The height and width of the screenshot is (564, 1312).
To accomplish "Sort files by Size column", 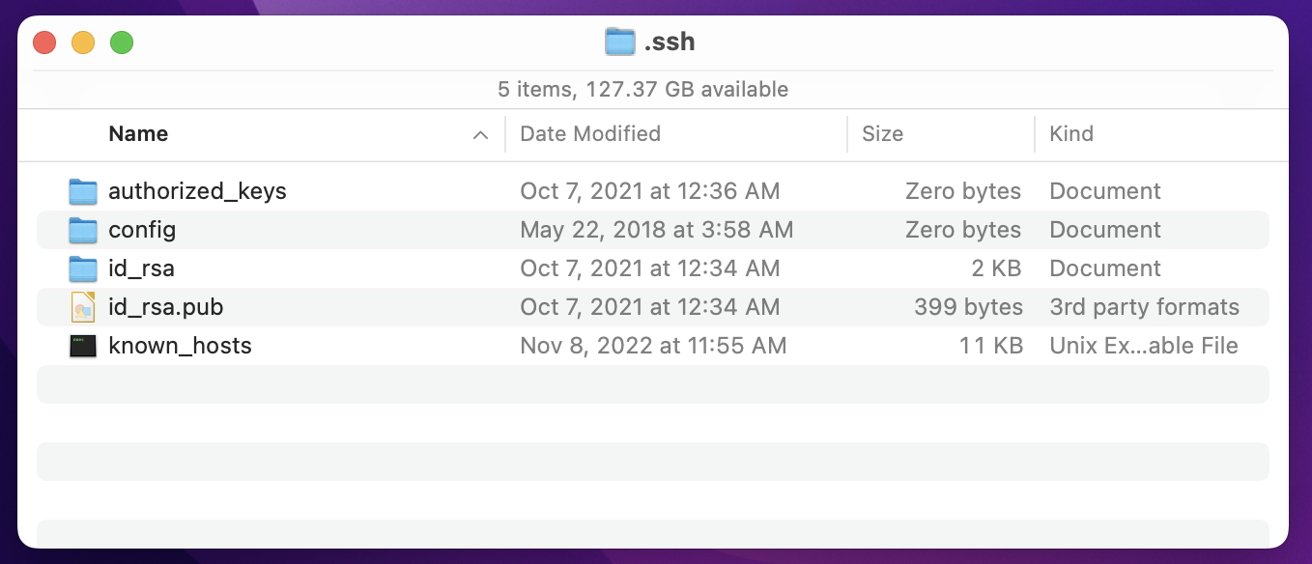I will tap(882, 134).
